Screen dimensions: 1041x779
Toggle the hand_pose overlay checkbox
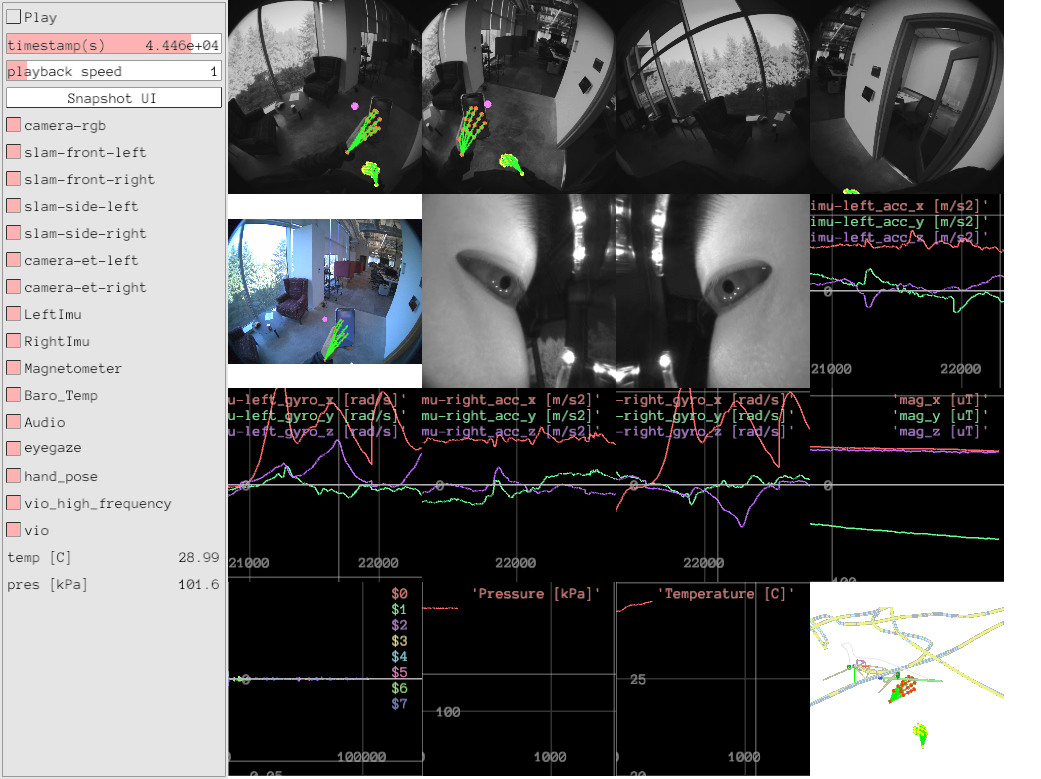pyautogui.click(x=14, y=476)
